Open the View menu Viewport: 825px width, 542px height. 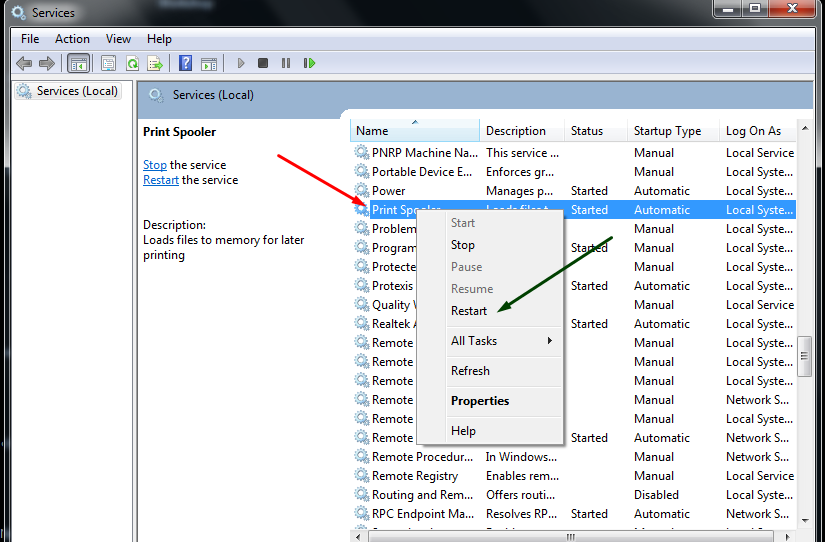click(118, 39)
